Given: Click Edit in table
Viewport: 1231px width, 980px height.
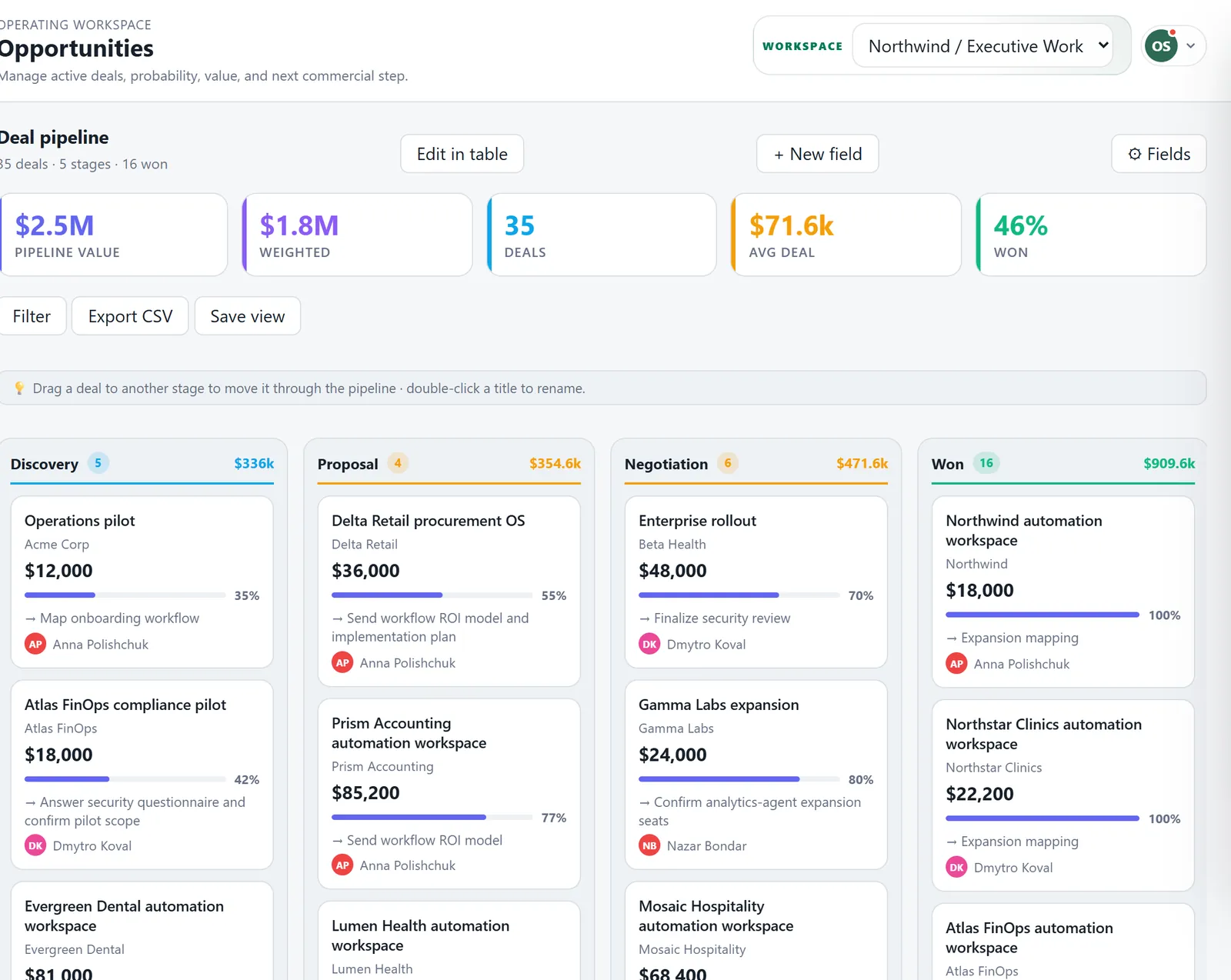Looking at the screenshot, I should tap(462, 154).
